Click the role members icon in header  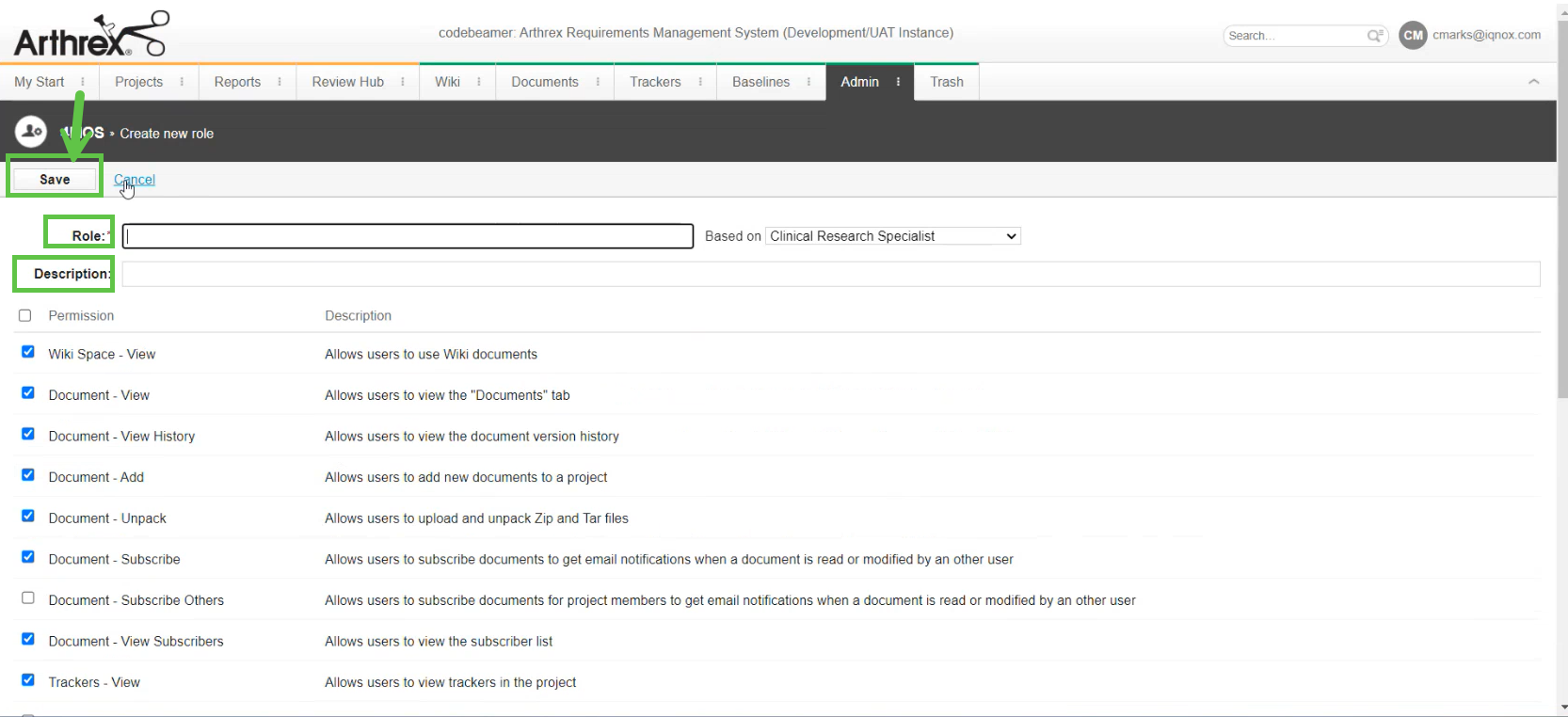(31, 132)
